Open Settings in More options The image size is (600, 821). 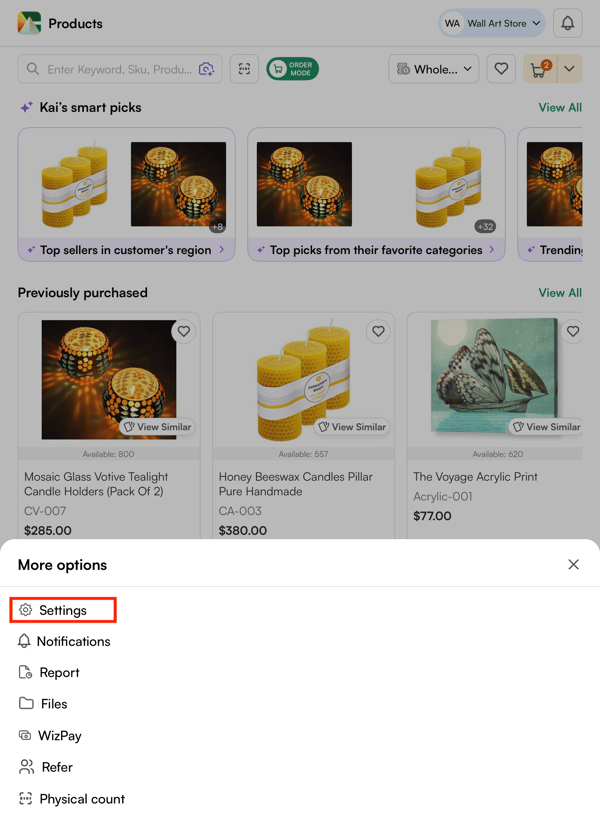(x=63, y=610)
